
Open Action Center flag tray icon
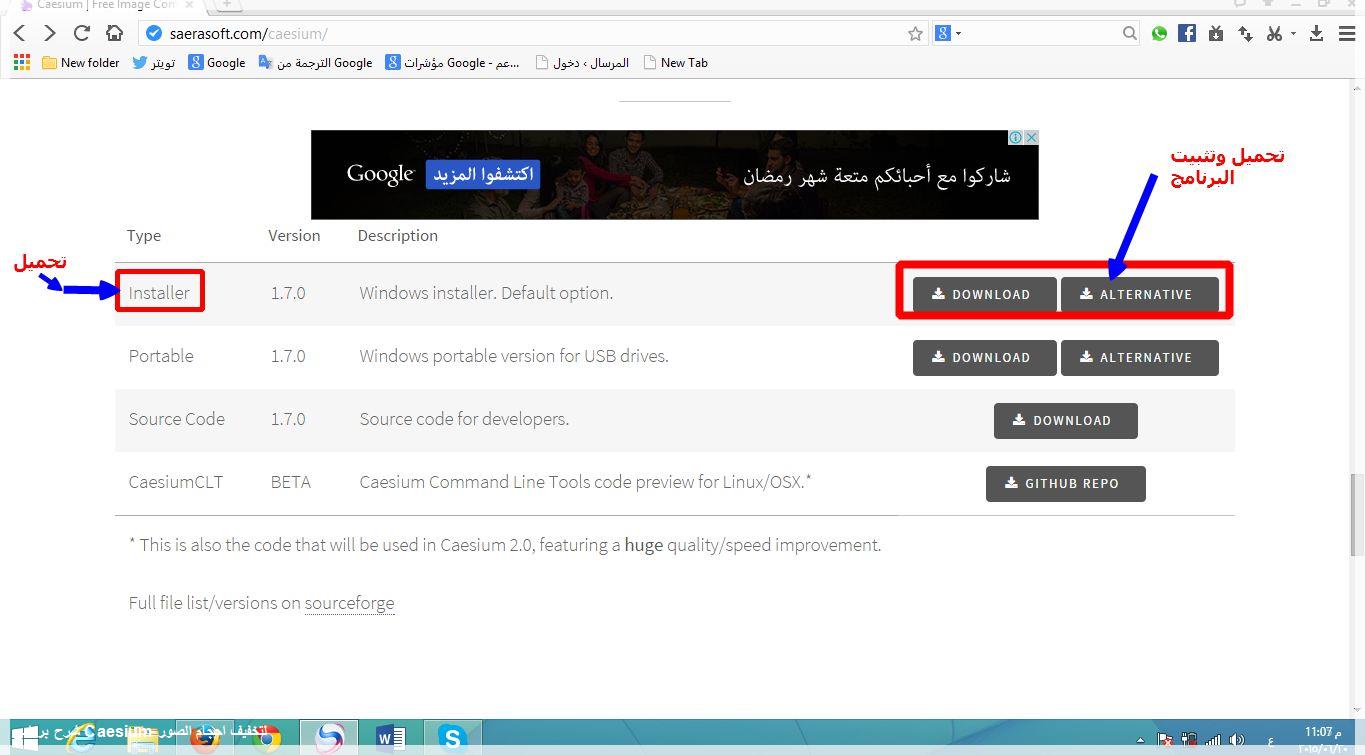1165,740
